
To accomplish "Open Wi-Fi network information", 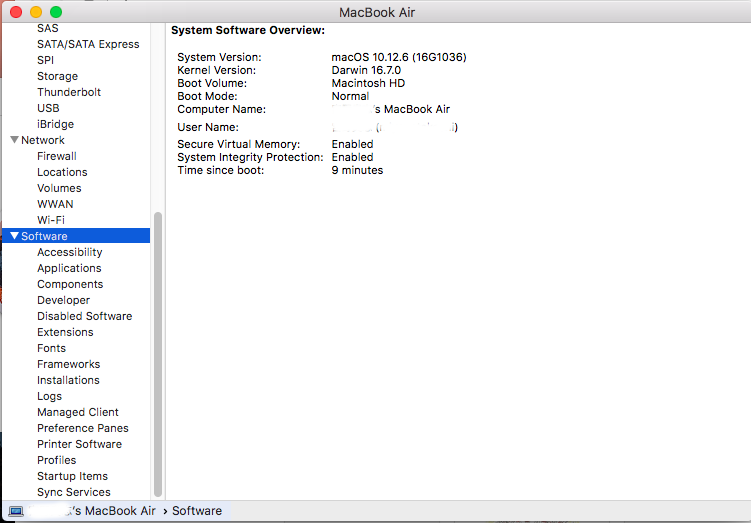I will click(x=51, y=220).
